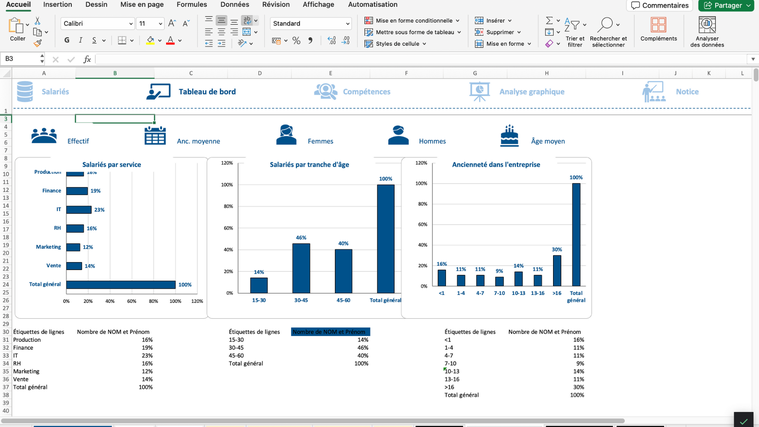The image size is (759, 427).
Task: Toggle underline formatting (S)
Action: [x=93, y=41]
